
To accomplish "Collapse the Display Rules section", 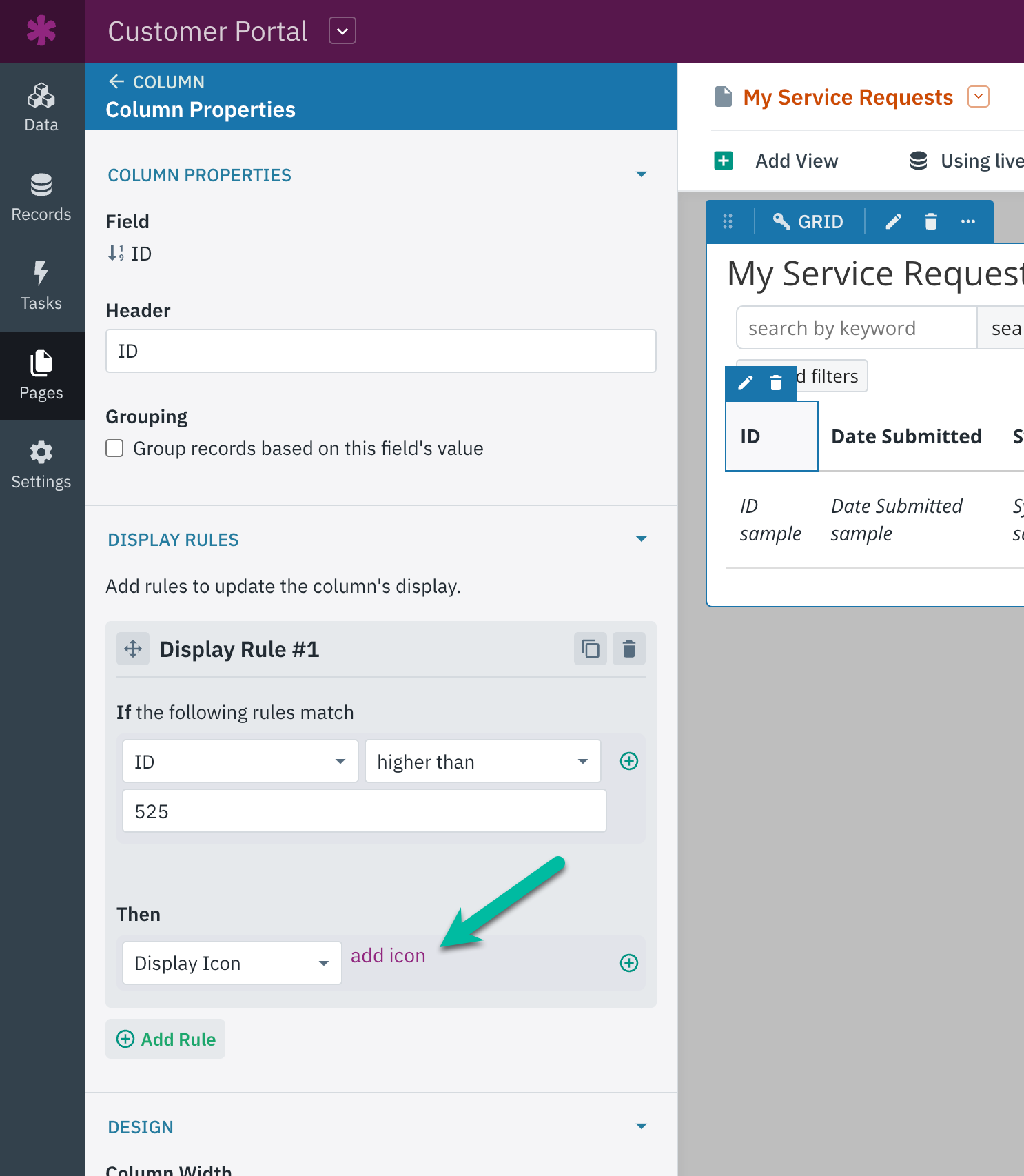I will (x=641, y=539).
